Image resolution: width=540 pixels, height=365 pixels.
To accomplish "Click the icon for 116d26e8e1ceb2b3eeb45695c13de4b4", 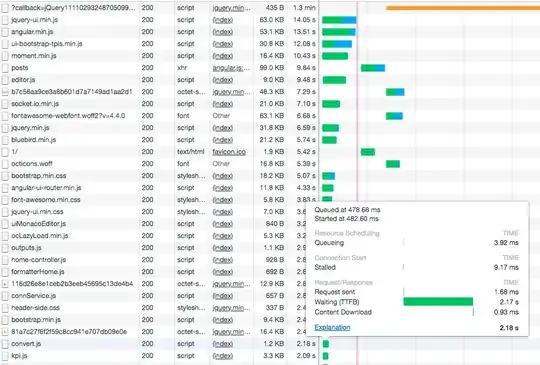I will 5,284.
